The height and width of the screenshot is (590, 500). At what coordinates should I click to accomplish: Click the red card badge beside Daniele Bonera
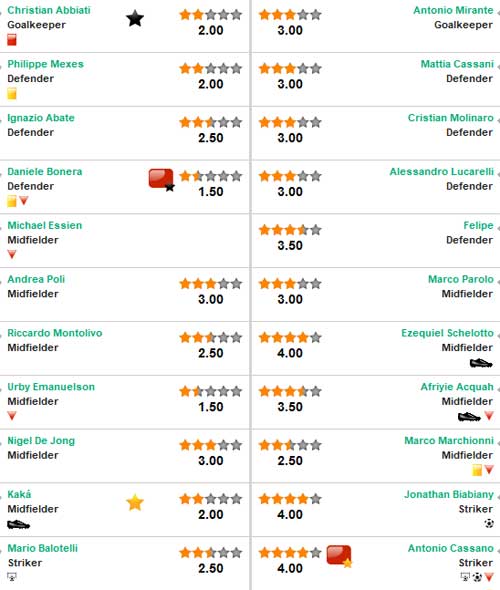tap(161, 179)
